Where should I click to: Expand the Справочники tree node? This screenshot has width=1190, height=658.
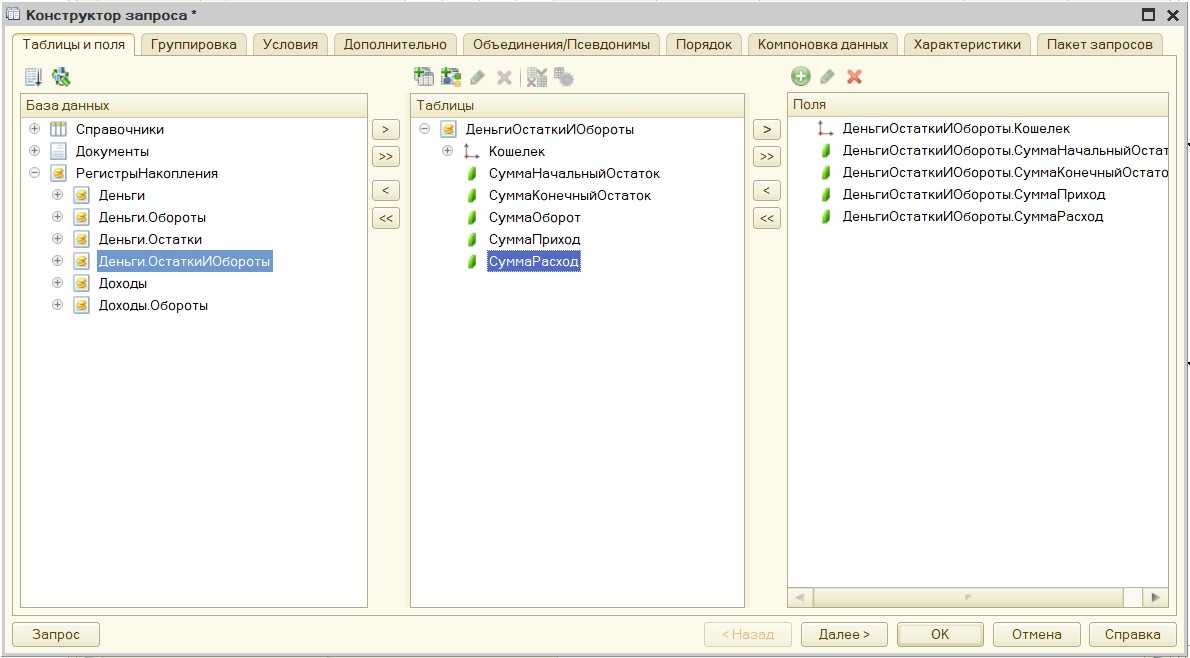pyautogui.click(x=35, y=129)
